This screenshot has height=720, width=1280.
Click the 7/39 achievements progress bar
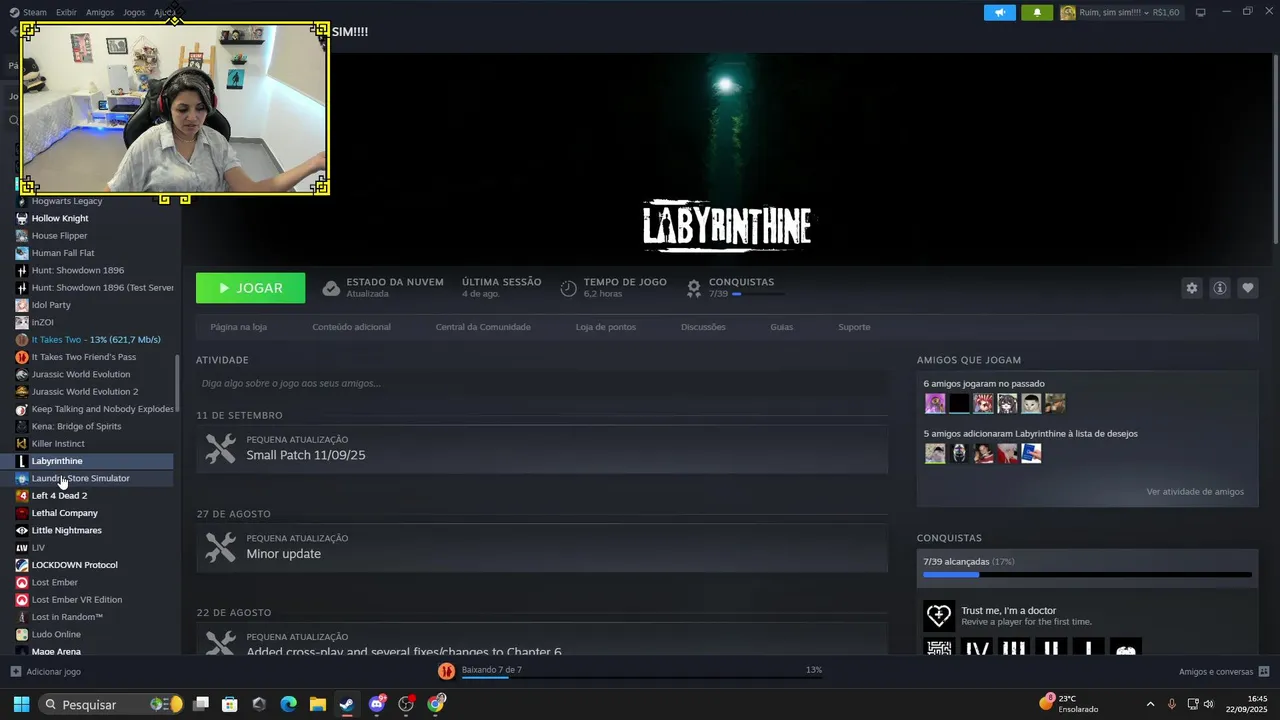coord(1087,575)
